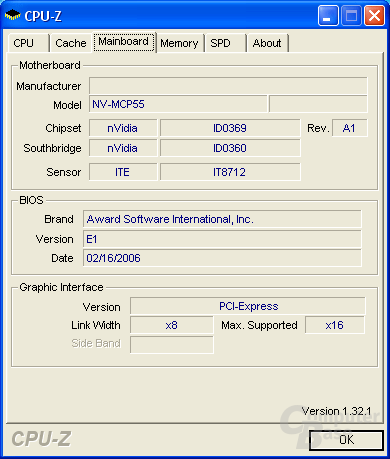Image resolution: width=390 pixels, height=459 pixels.
Task: Show the About tab
Action: point(267,43)
